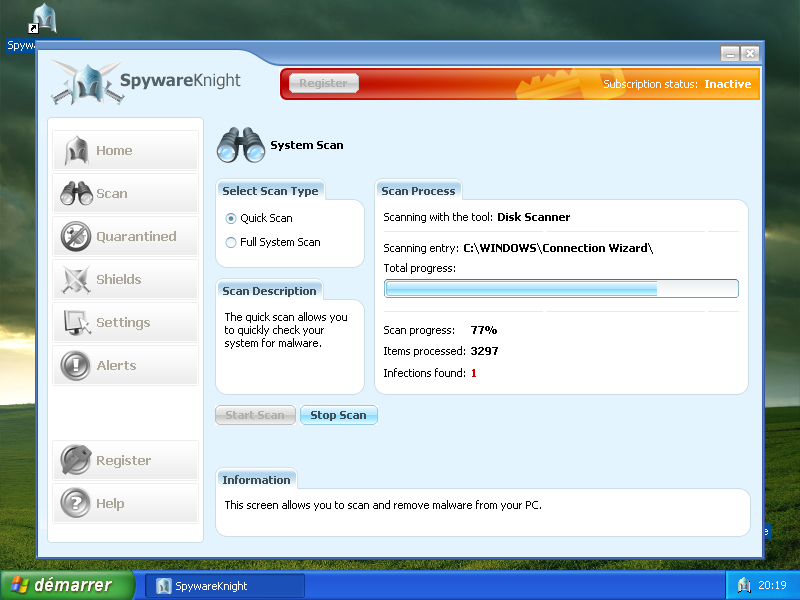Viewport: 800px width, 600px height.
Task: Click the SpywareKnight system tray icon
Action: (x=744, y=585)
